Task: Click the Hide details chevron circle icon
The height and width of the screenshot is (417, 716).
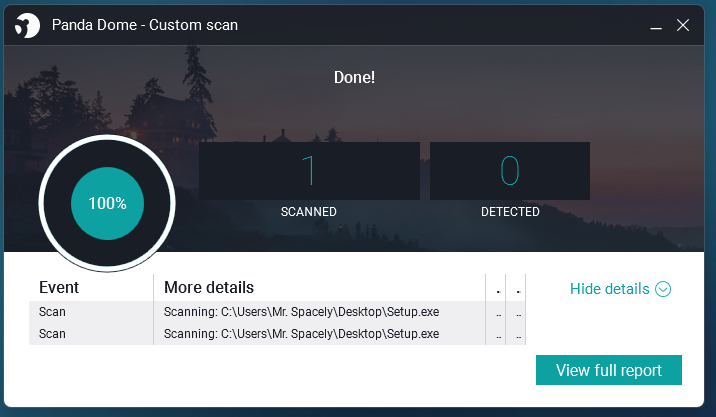Action: (x=663, y=289)
